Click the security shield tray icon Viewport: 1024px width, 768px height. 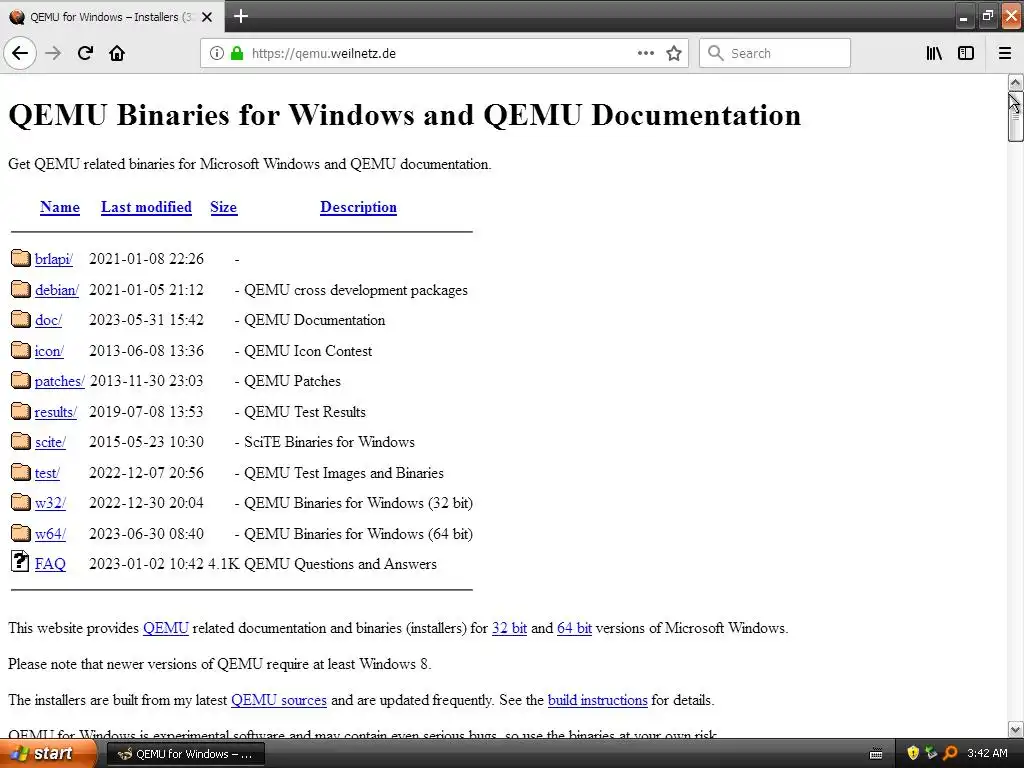[x=913, y=754]
